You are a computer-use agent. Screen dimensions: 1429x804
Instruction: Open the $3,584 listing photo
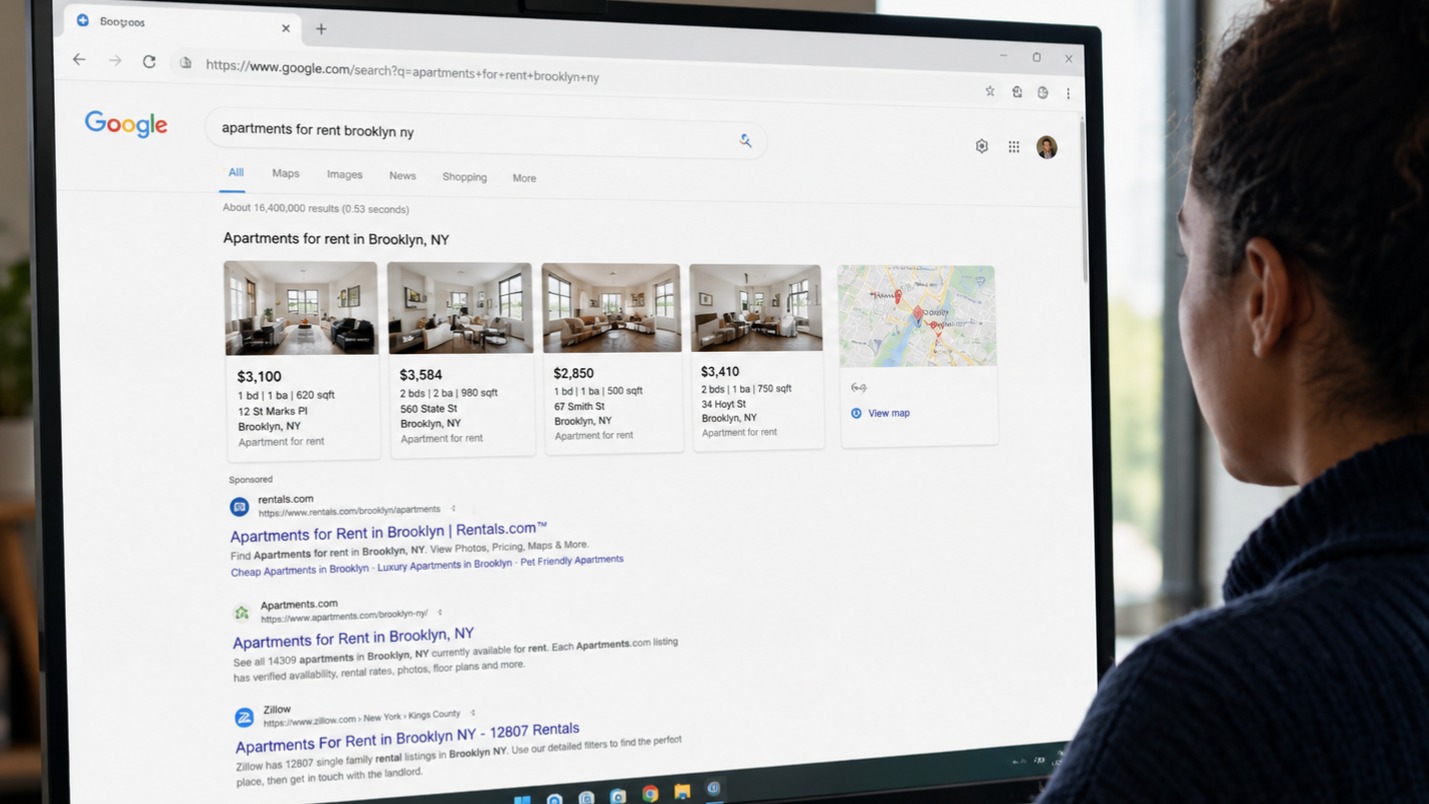click(460, 308)
